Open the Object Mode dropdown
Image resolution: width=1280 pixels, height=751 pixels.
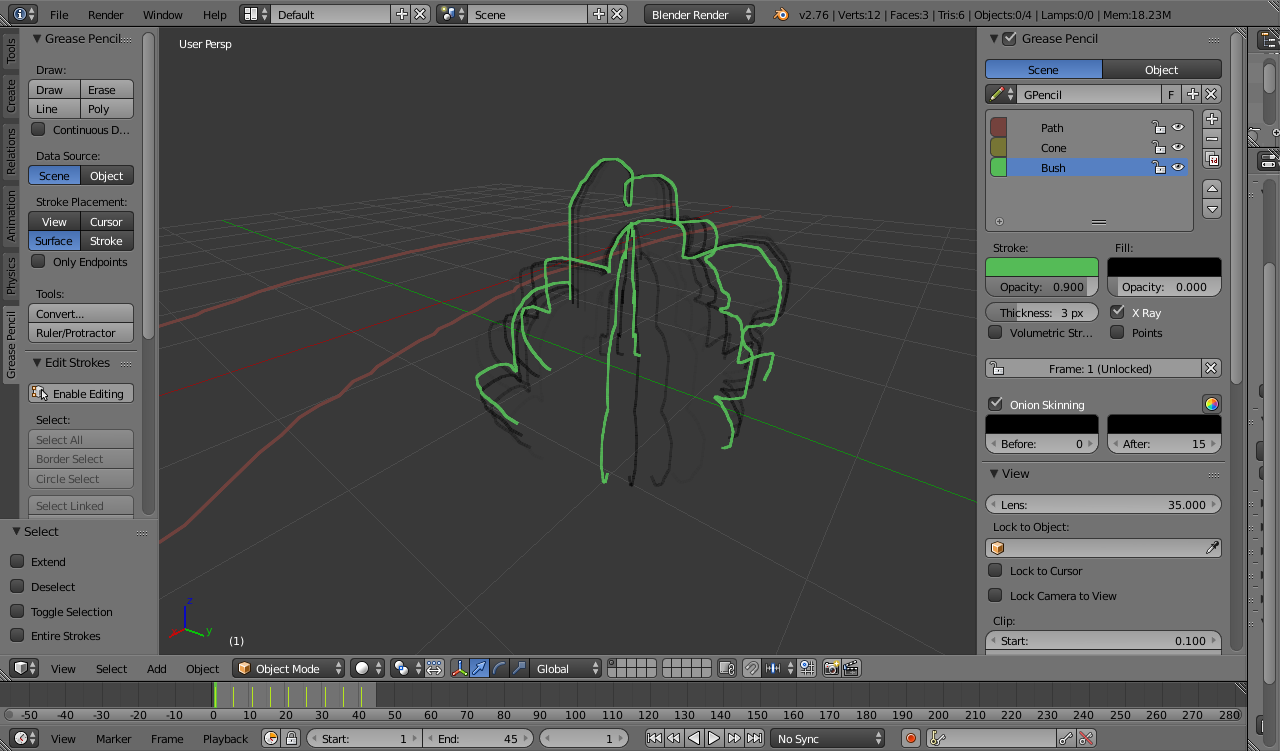[x=289, y=668]
